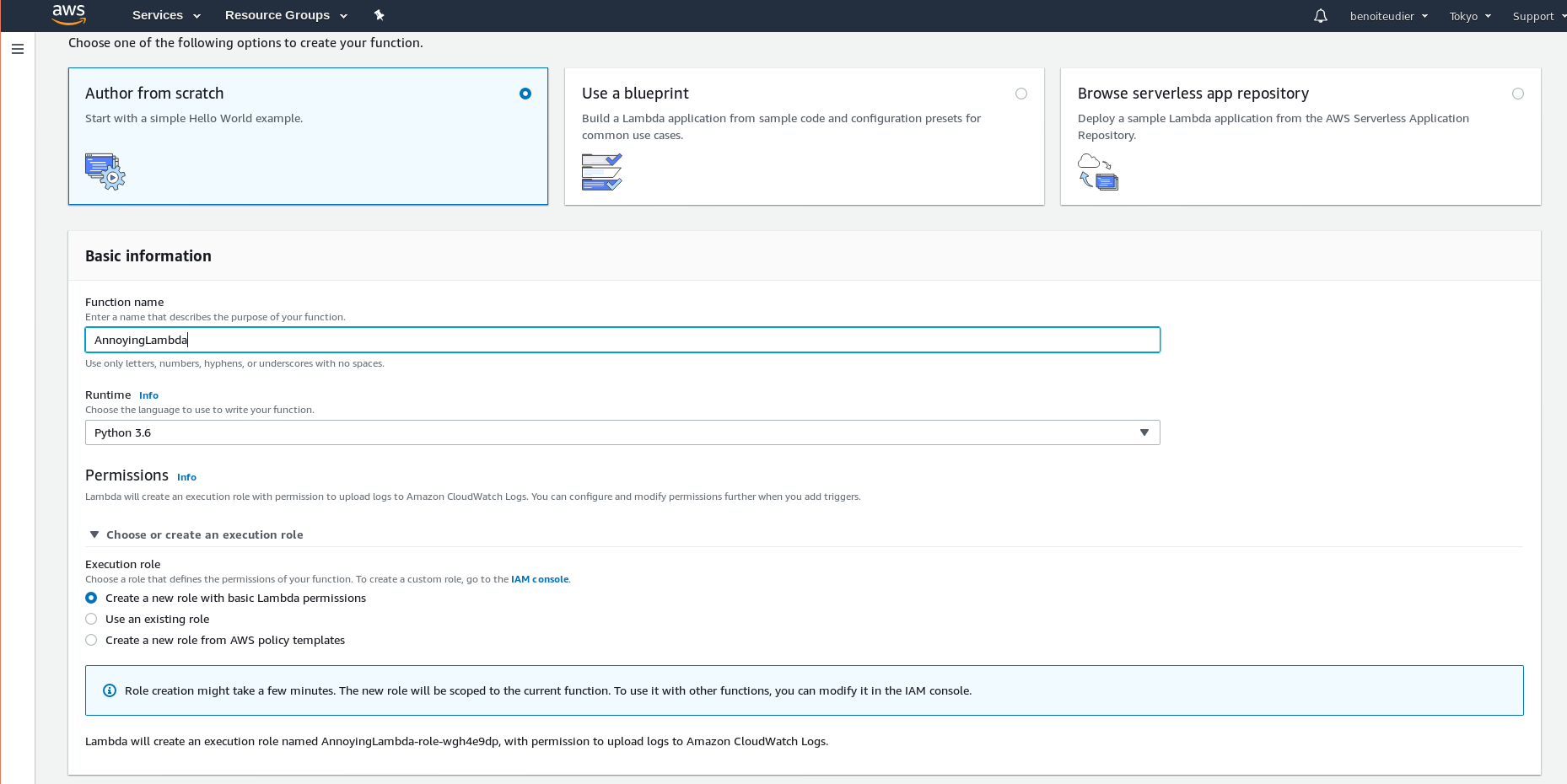Screen dimensions: 1567x784
Task: Open the Services menu
Action: point(165,15)
